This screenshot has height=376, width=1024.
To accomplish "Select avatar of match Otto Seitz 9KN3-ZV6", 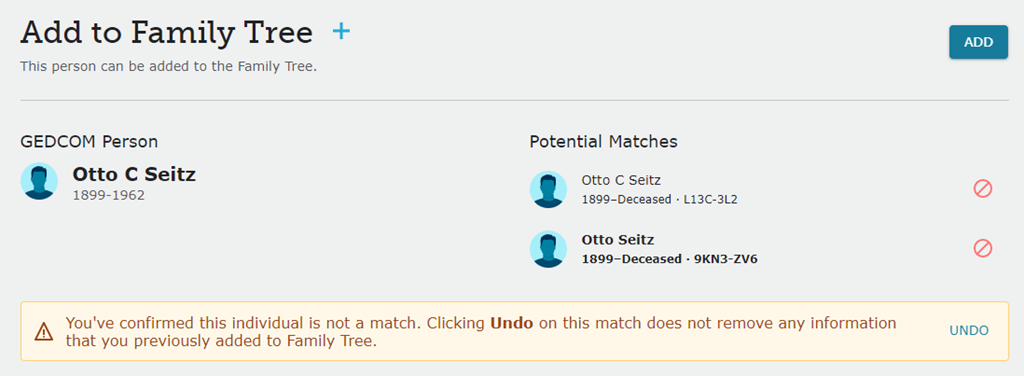I will [x=548, y=249].
